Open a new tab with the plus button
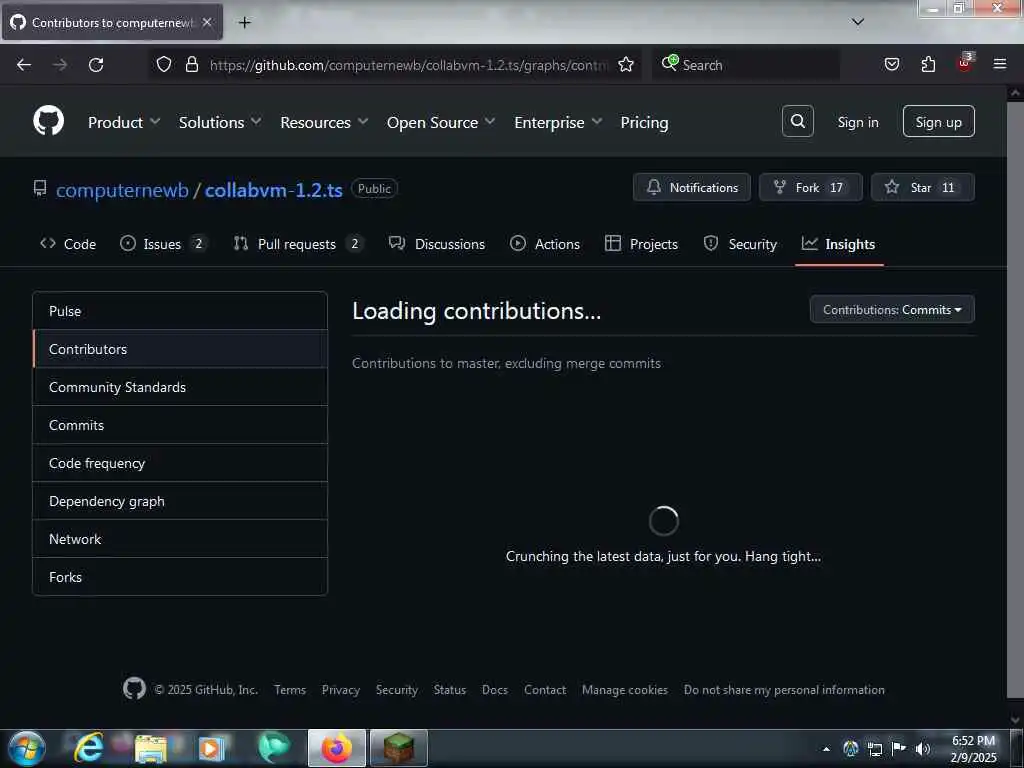1024x768 pixels. [x=244, y=23]
